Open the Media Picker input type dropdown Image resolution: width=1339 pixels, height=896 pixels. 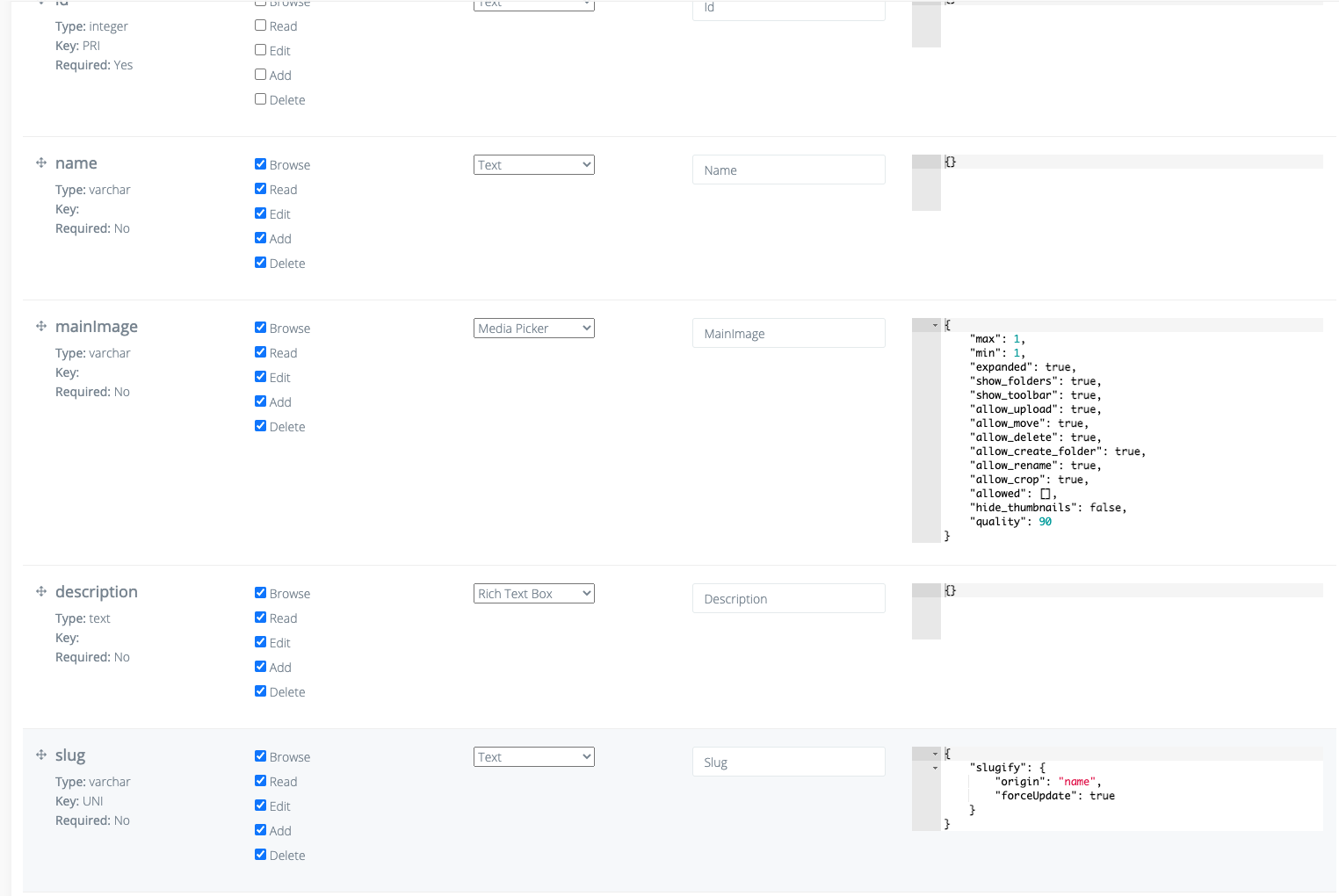(533, 328)
